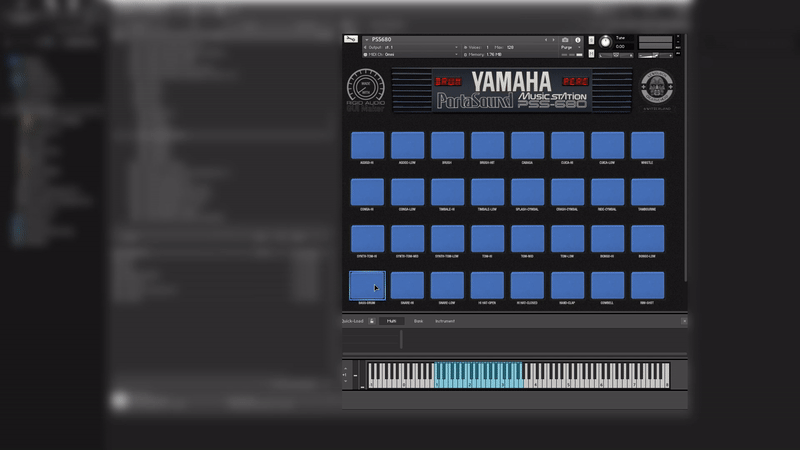Viewport: 800px width, 450px height.
Task: Hit the Tom-Hi pad
Action: 487,239
